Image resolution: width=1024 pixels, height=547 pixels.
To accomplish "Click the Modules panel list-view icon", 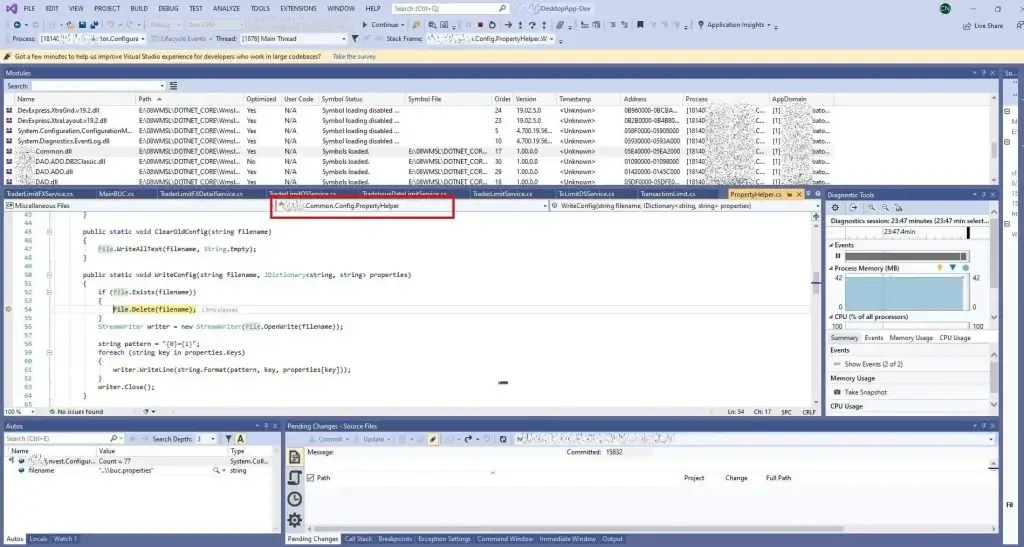I will (173, 86).
